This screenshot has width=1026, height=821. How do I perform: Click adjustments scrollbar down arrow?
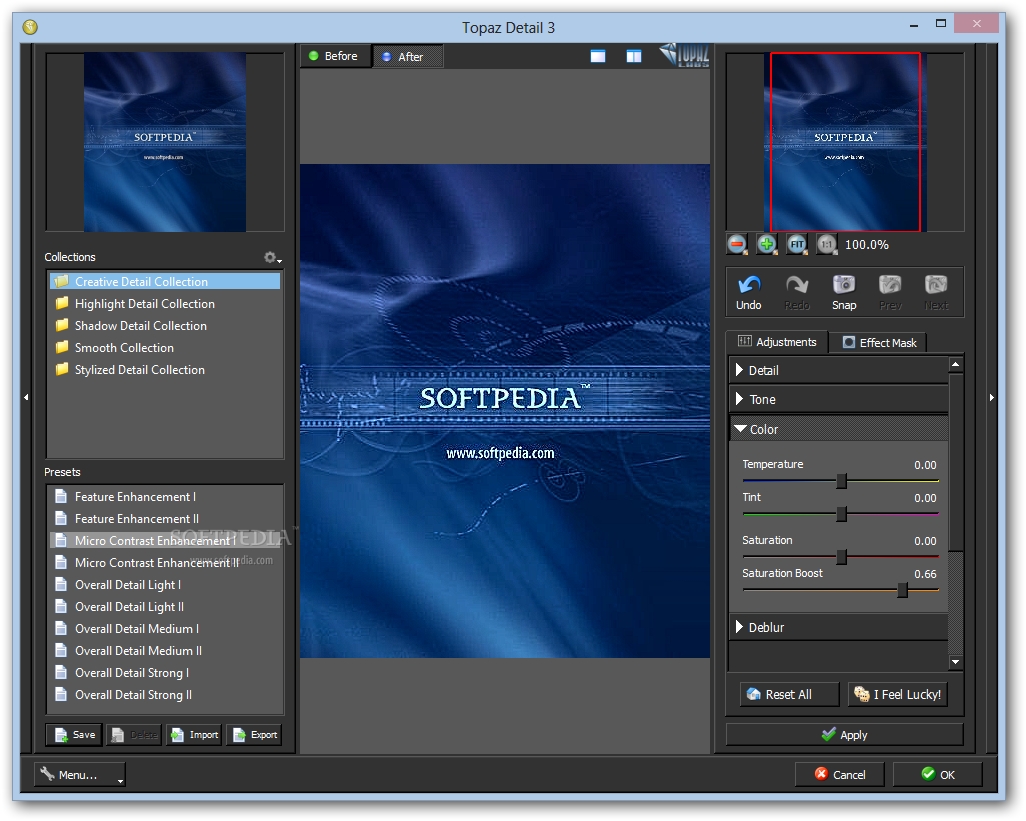pyautogui.click(x=955, y=662)
